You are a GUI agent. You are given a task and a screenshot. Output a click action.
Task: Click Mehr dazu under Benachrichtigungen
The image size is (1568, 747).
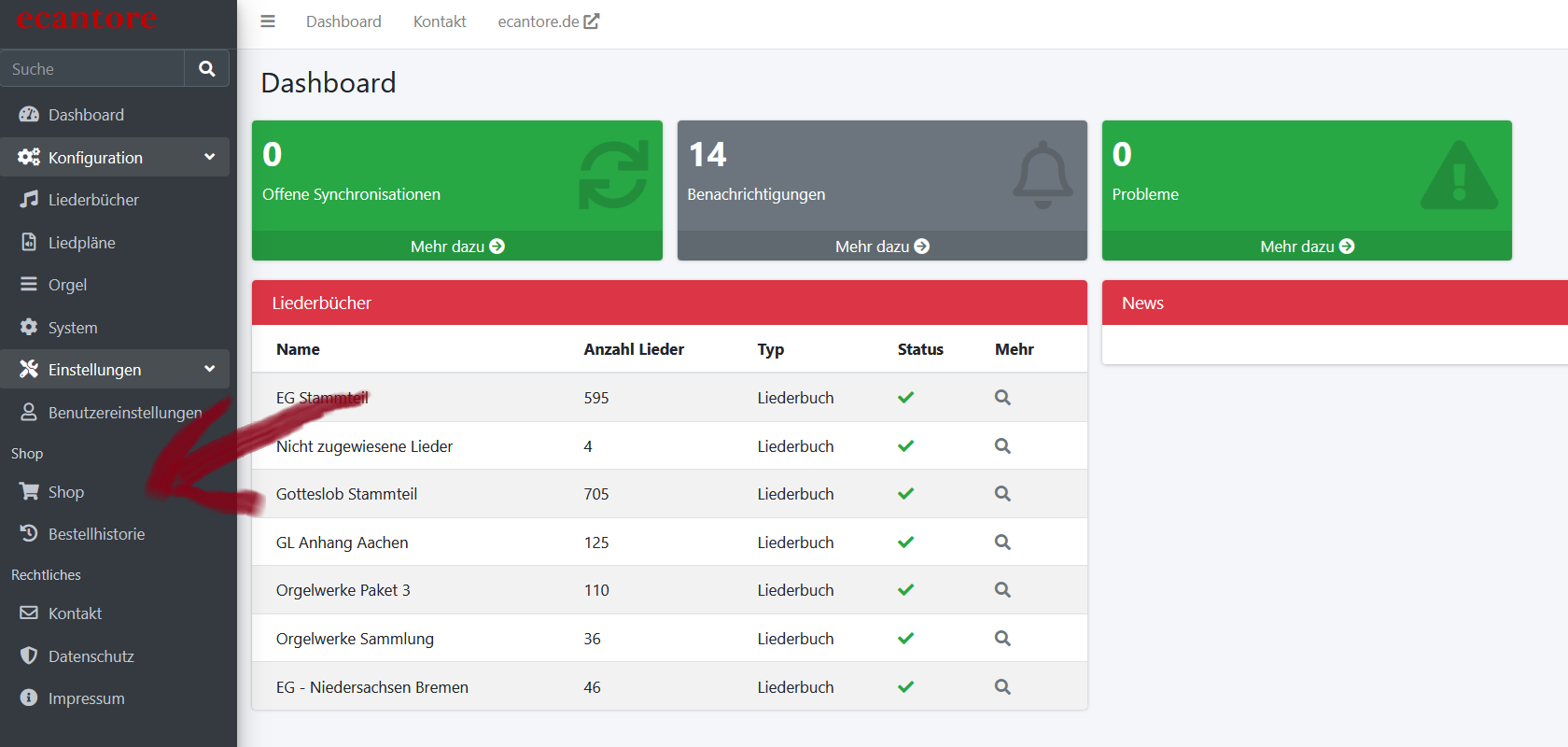point(882,247)
